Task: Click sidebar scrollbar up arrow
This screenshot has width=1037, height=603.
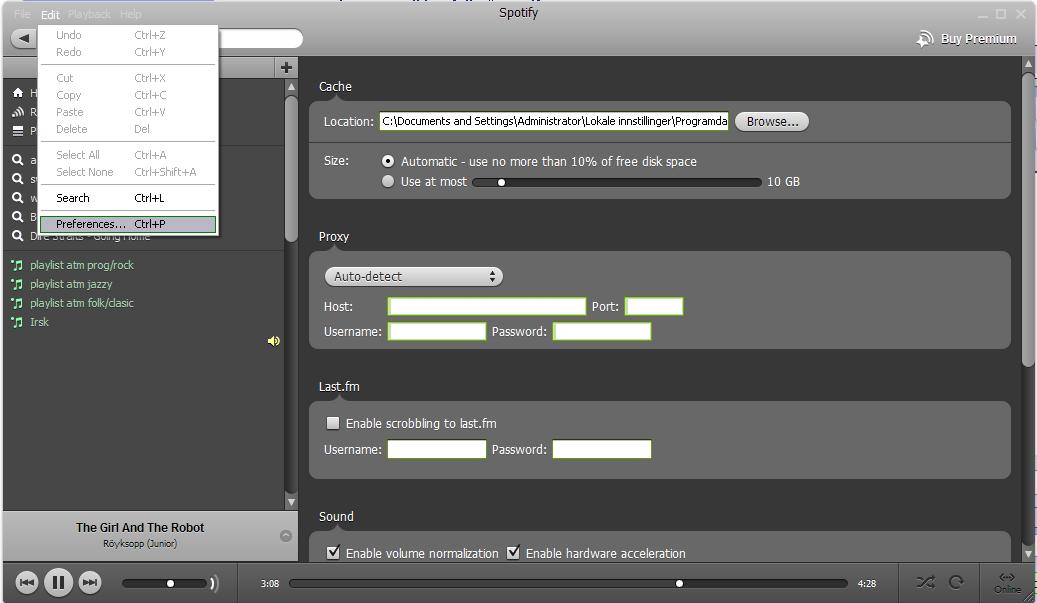Action: (291, 87)
